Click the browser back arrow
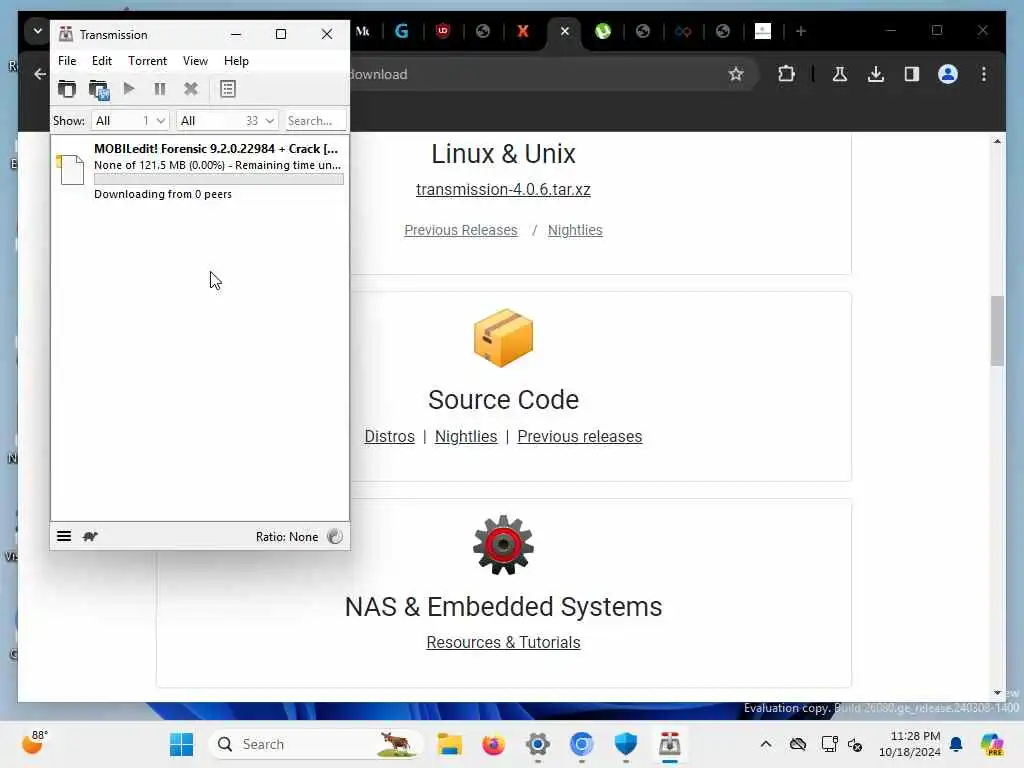Screen dimensions: 1024x768 coord(40,74)
